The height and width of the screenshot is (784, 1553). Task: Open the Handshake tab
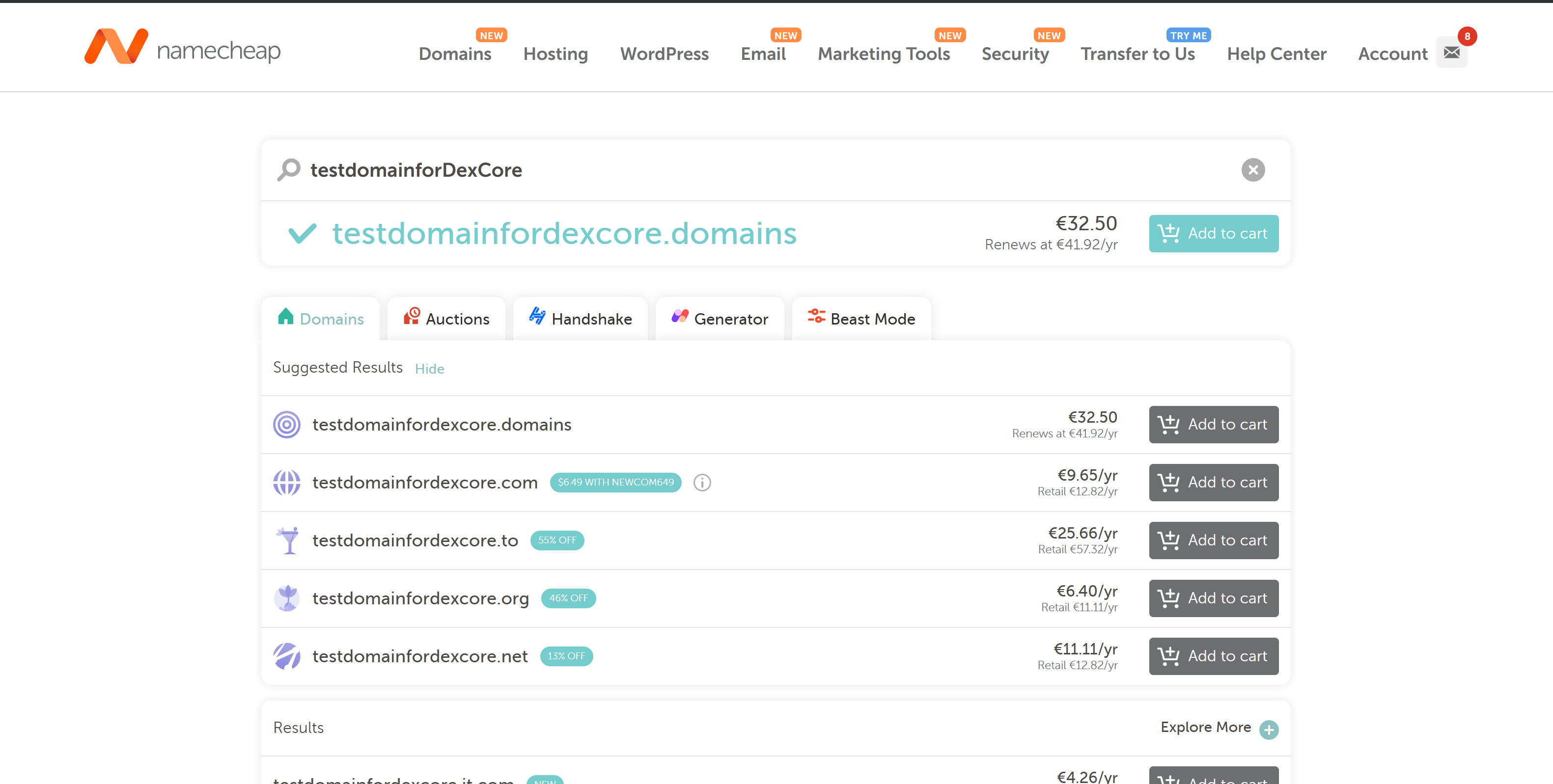[580, 319]
